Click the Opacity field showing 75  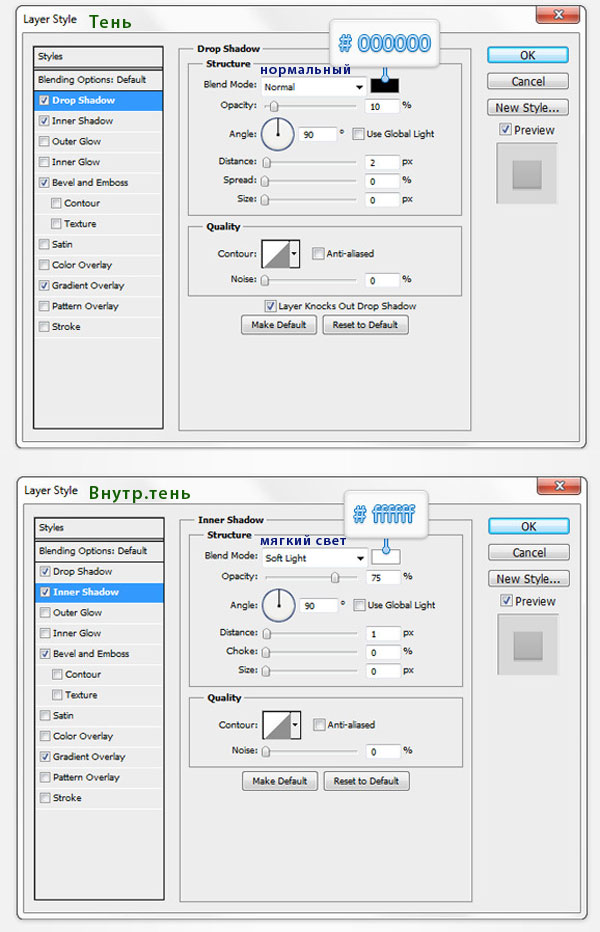381,577
